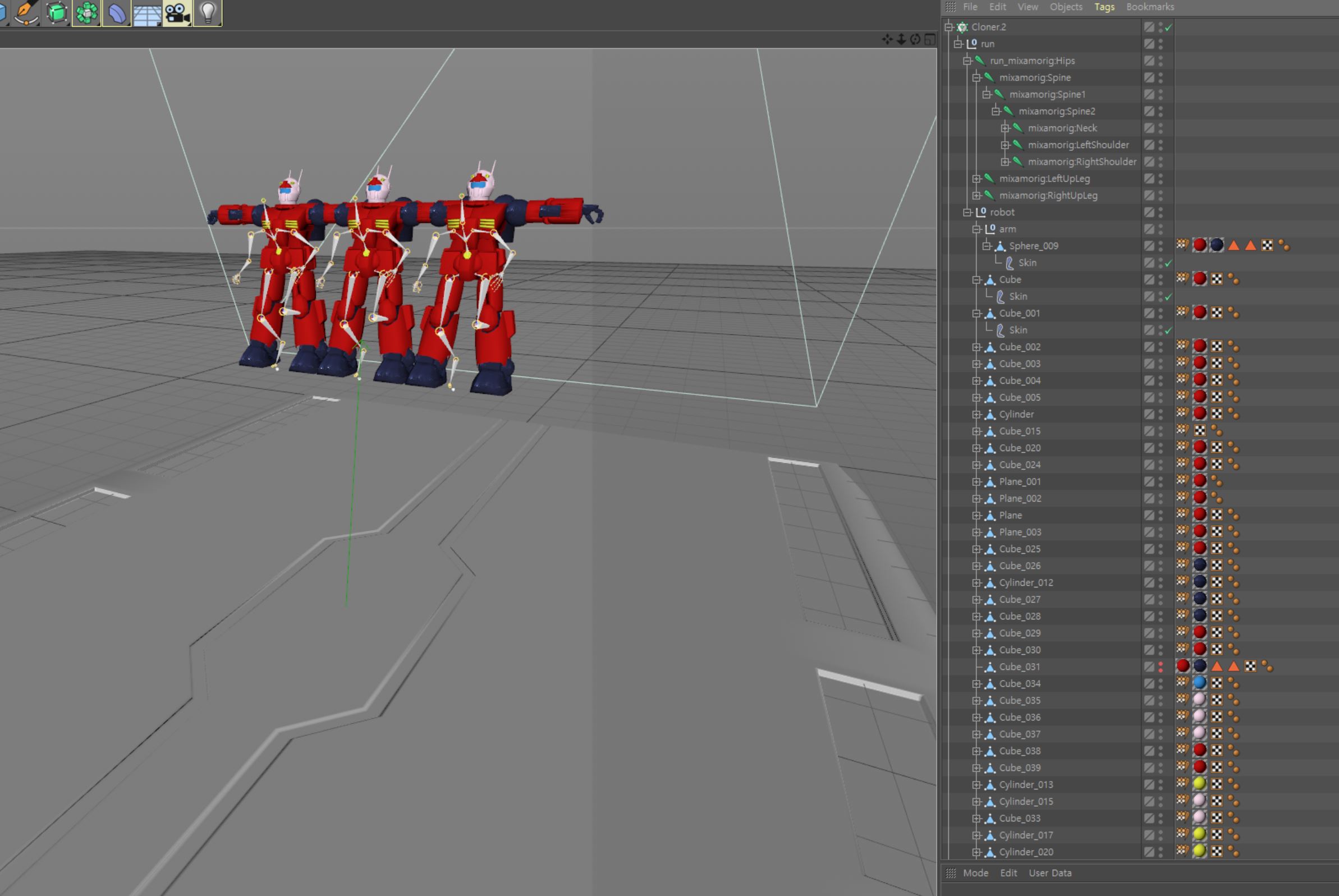
Task: Toggle visibility dots for the run object
Action: tap(1161, 44)
